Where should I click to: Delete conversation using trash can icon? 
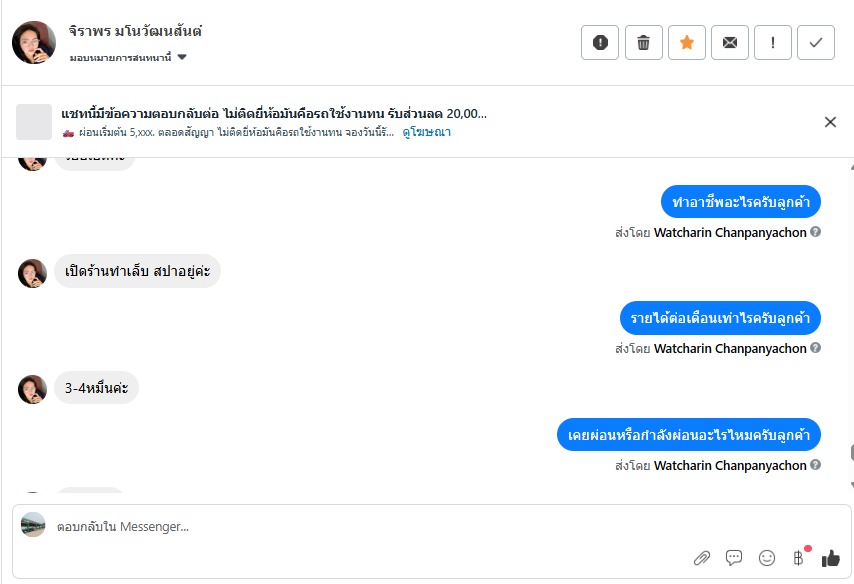pyautogui.click(x=643, y=42)
